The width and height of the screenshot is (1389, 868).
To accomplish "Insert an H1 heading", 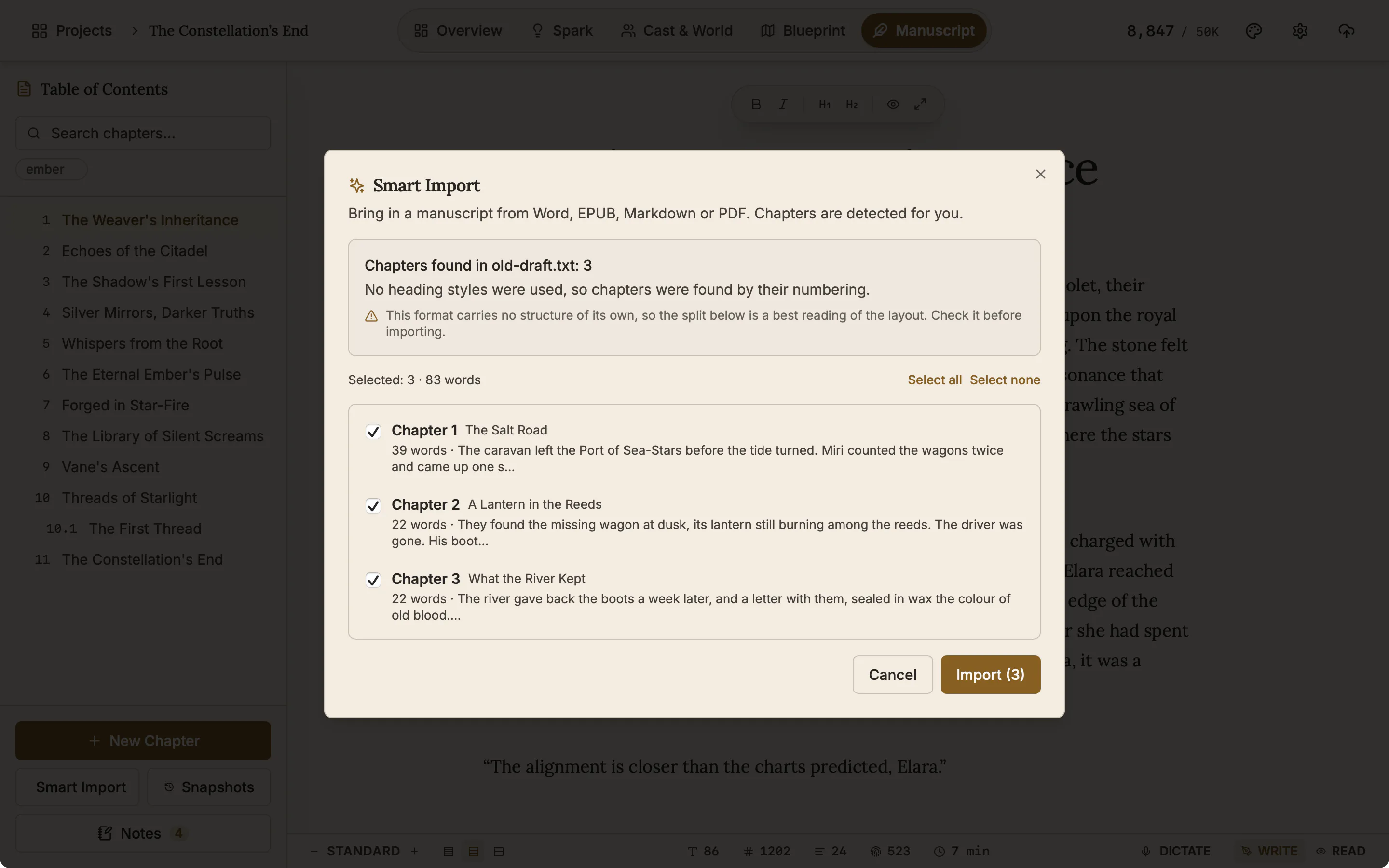I will (825, 105).
